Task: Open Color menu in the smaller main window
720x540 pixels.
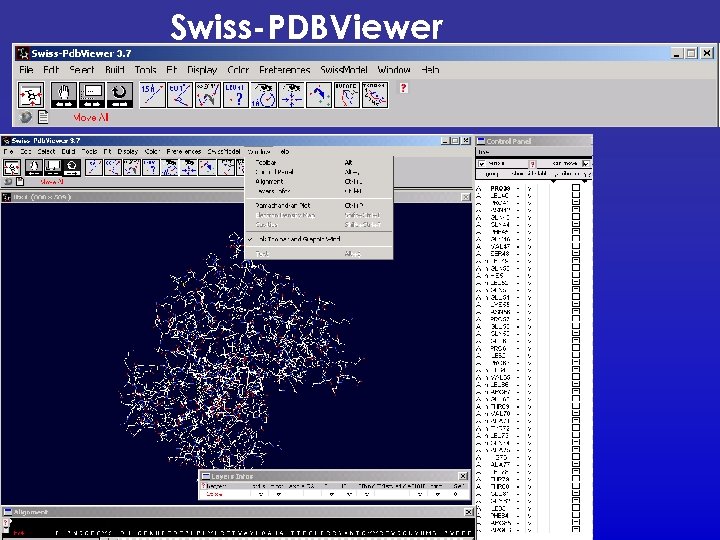Action: point(152,151)
